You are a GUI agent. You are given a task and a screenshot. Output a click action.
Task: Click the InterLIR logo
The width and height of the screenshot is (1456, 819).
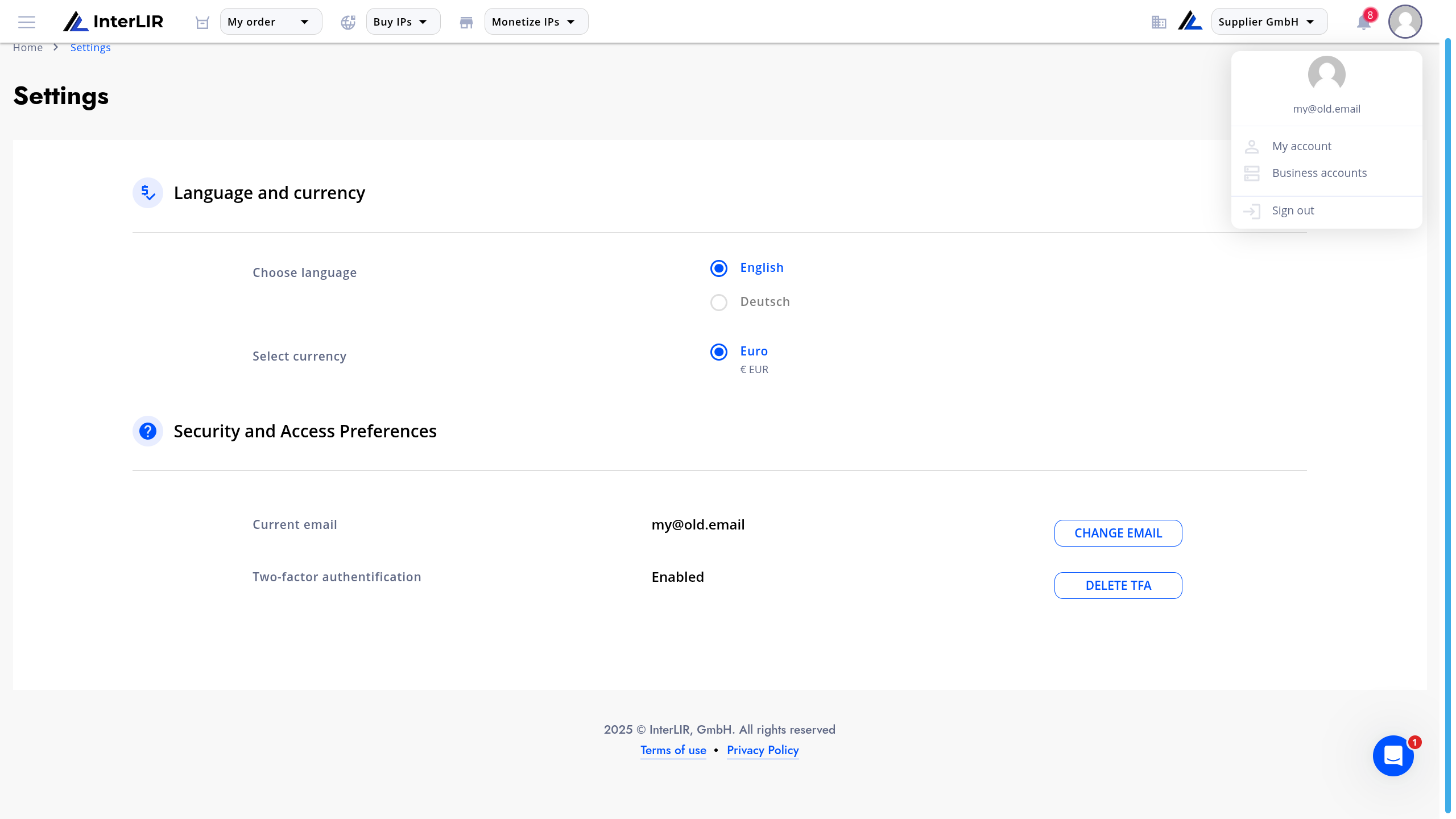click(113, 22)
